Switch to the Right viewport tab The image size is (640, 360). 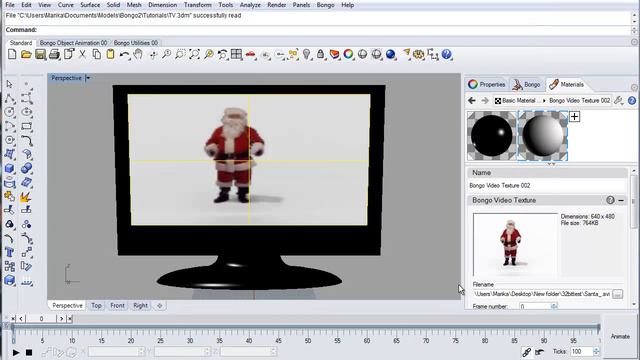(140, 305)
